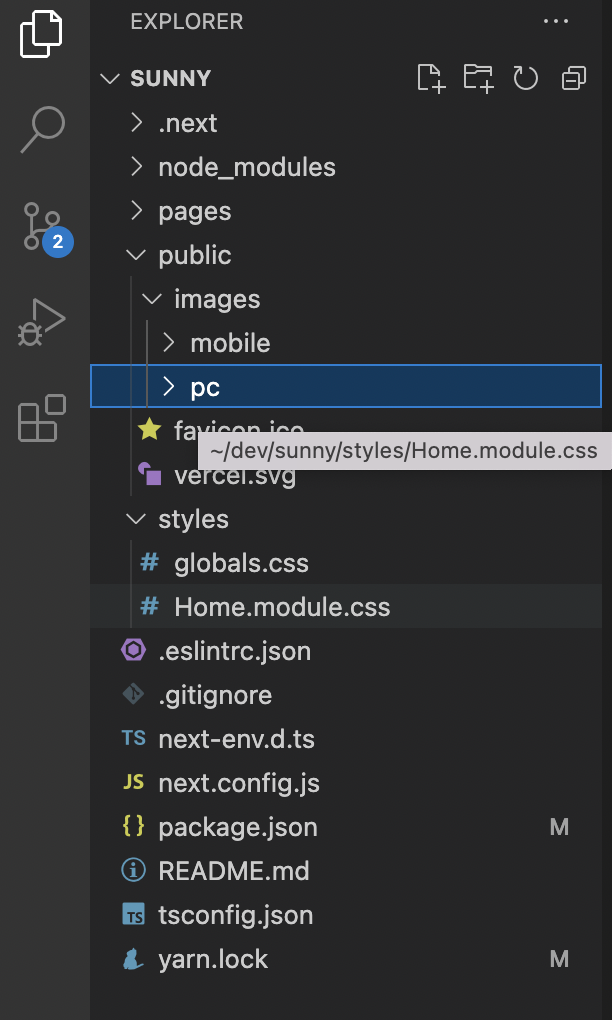Expand the .next folder
Viewport: 612px width, 1020px height.
point(188,123)
